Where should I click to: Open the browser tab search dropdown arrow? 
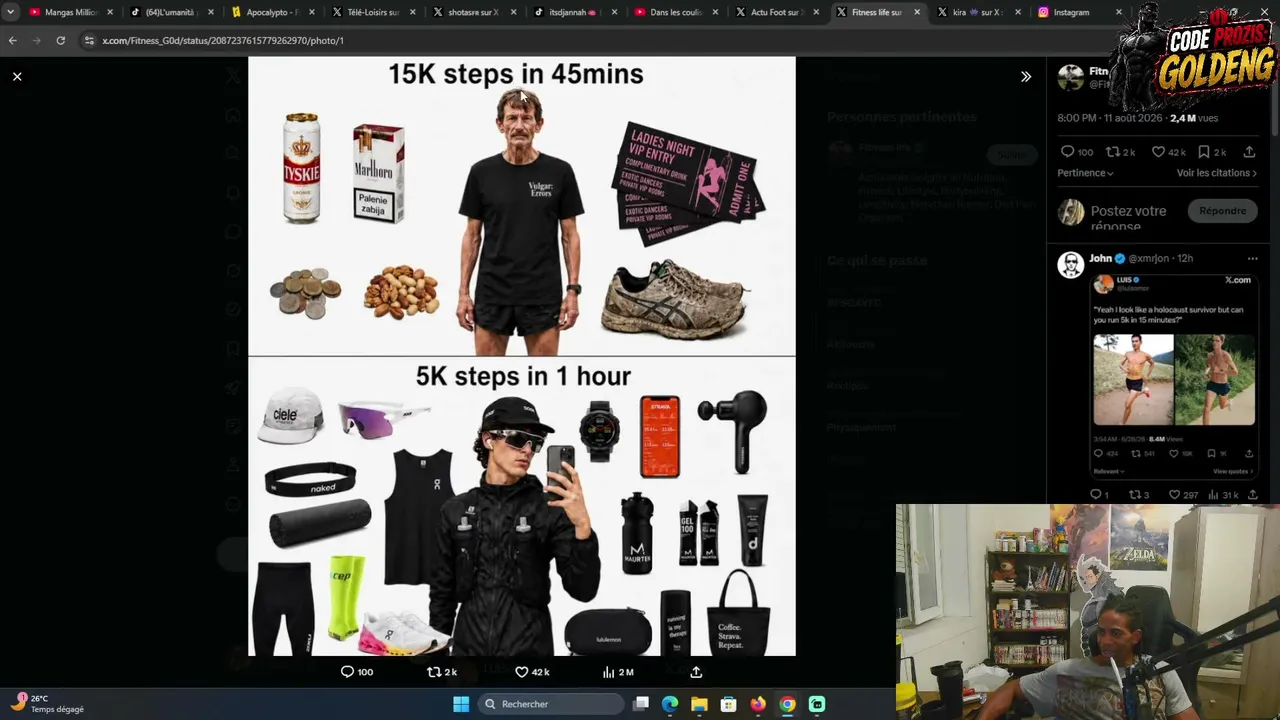pyautogui.click(x=10, y=12)
